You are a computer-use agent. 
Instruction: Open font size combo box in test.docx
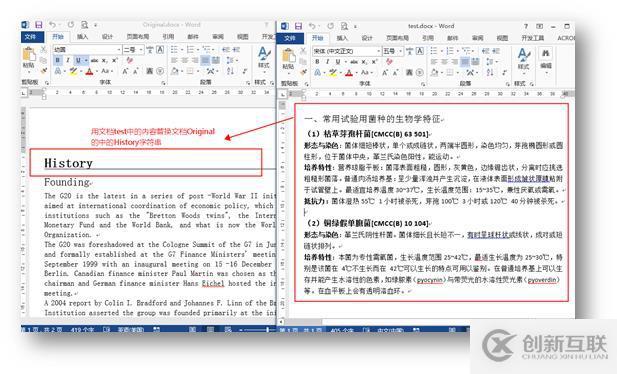coord(393,51)
